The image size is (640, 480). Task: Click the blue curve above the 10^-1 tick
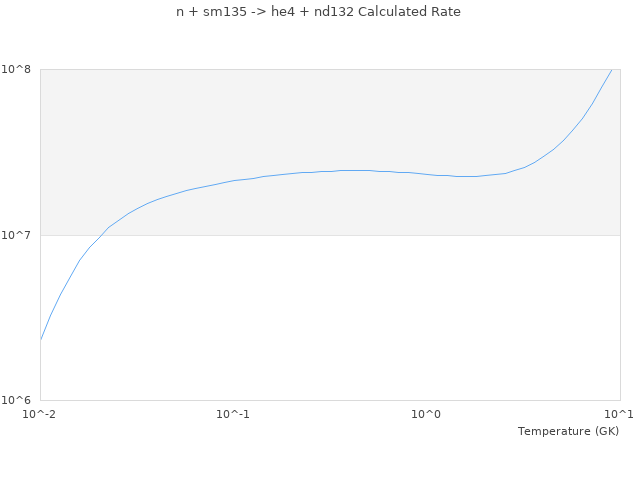[x=233, y=180]
